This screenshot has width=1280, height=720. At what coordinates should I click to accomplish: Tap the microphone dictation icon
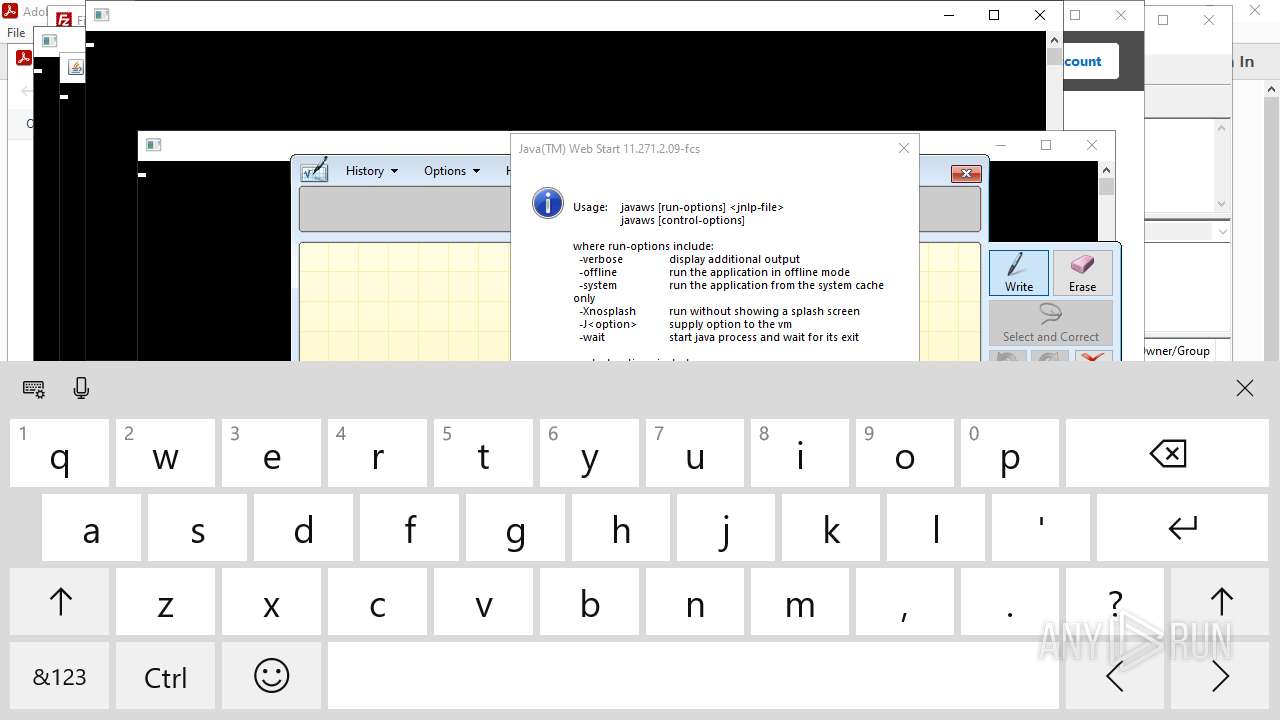[82, 388]
